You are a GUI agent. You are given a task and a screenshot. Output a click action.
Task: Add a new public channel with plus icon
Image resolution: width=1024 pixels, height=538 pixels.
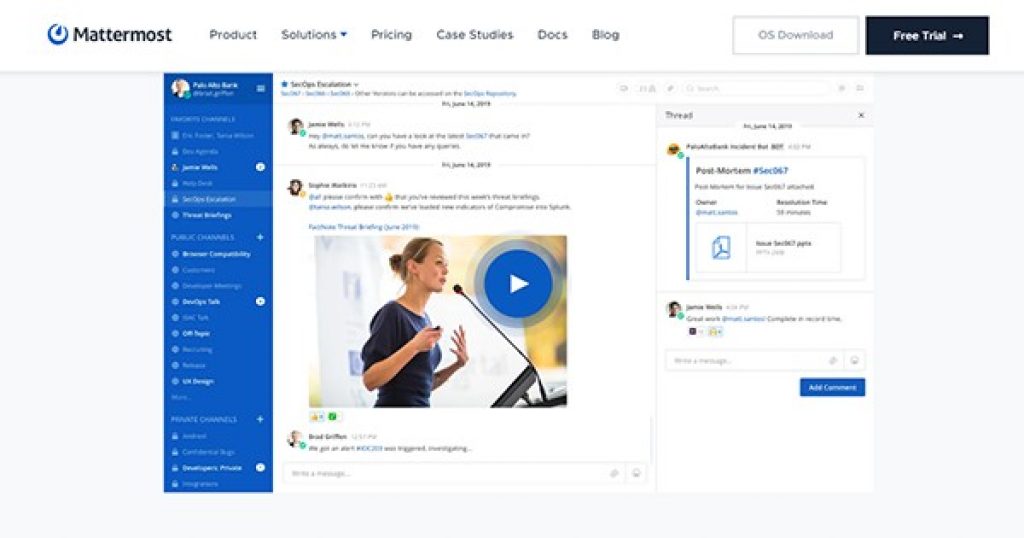tap(260, 237)
